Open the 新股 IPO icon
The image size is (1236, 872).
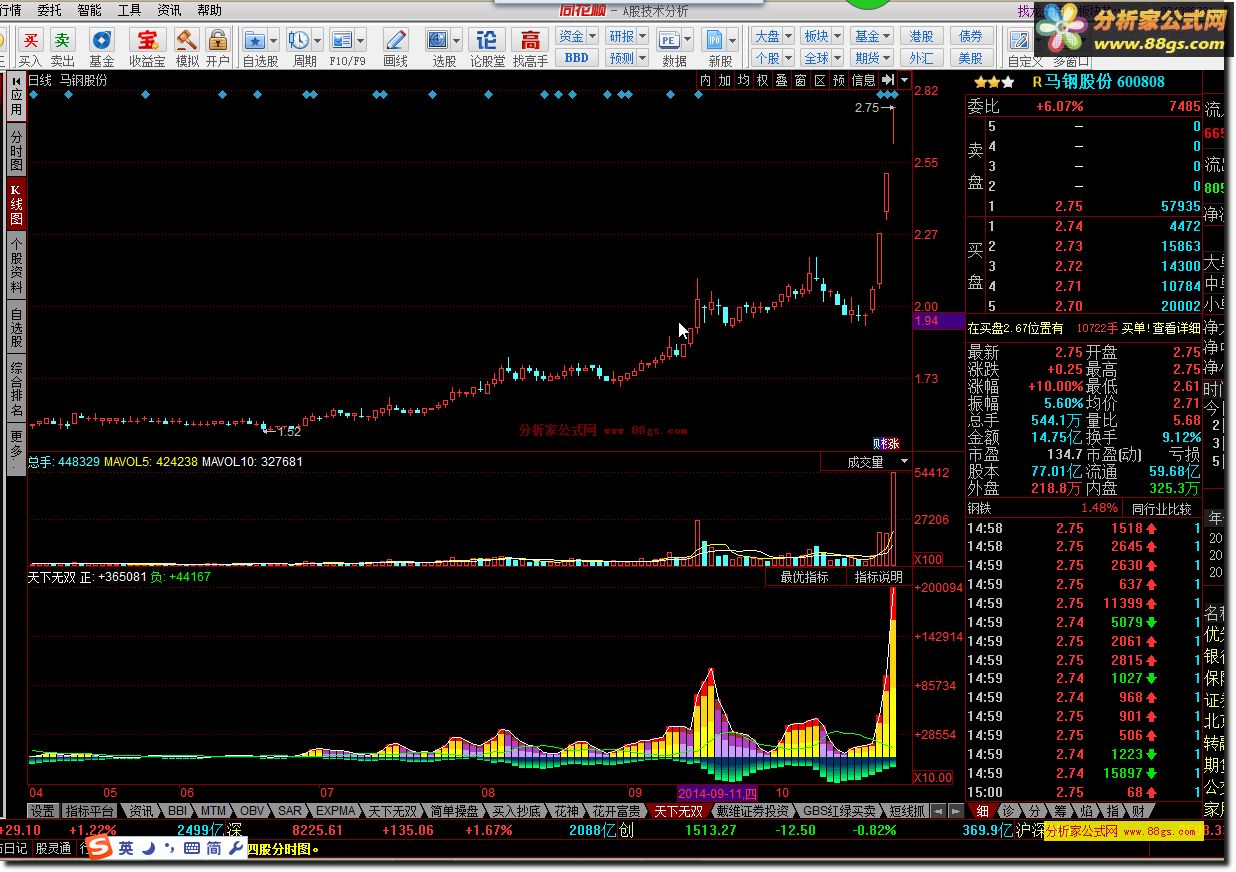coord(715,41)
